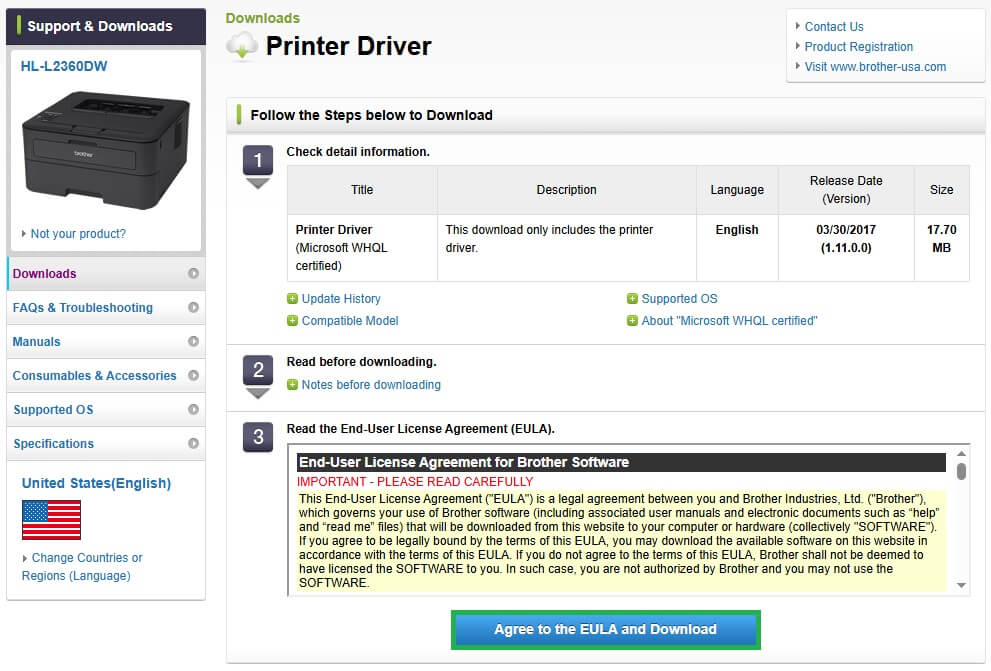The image size is (991, 671).
Task: Open Consumables & Accessories sidebar item
Action: (x=106, y=376)
